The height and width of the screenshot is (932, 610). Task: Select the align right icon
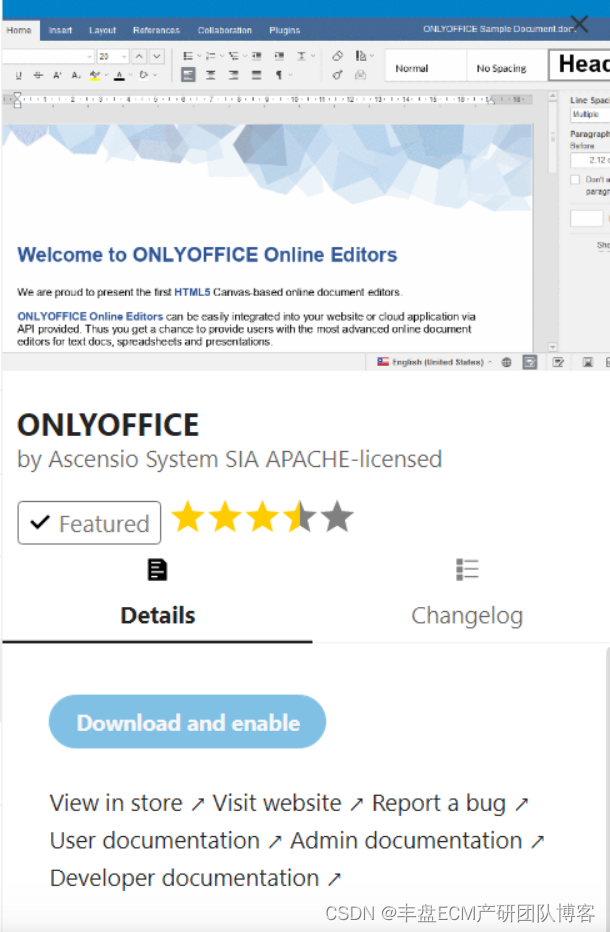pos(233,75)
